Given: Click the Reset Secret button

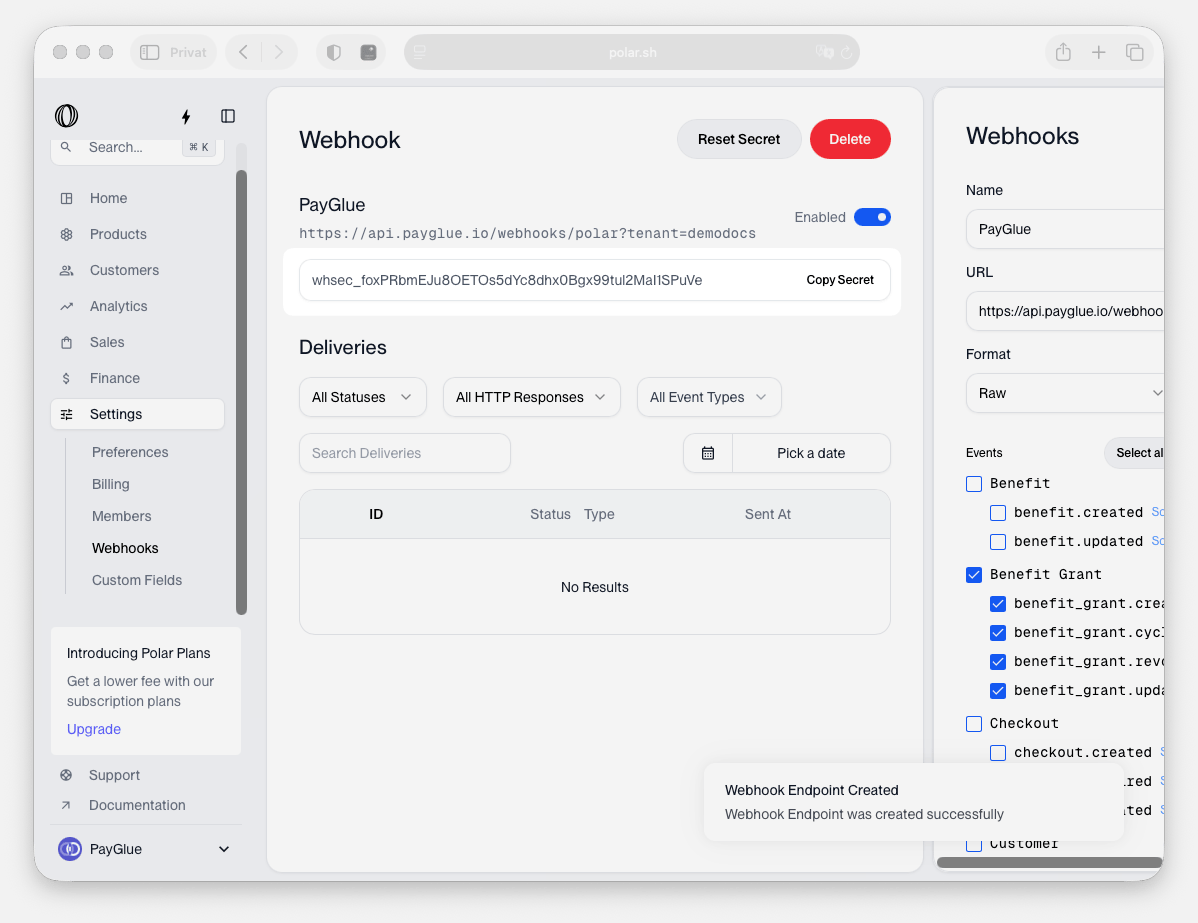Looking at the screenshot, I should [739, 139].
